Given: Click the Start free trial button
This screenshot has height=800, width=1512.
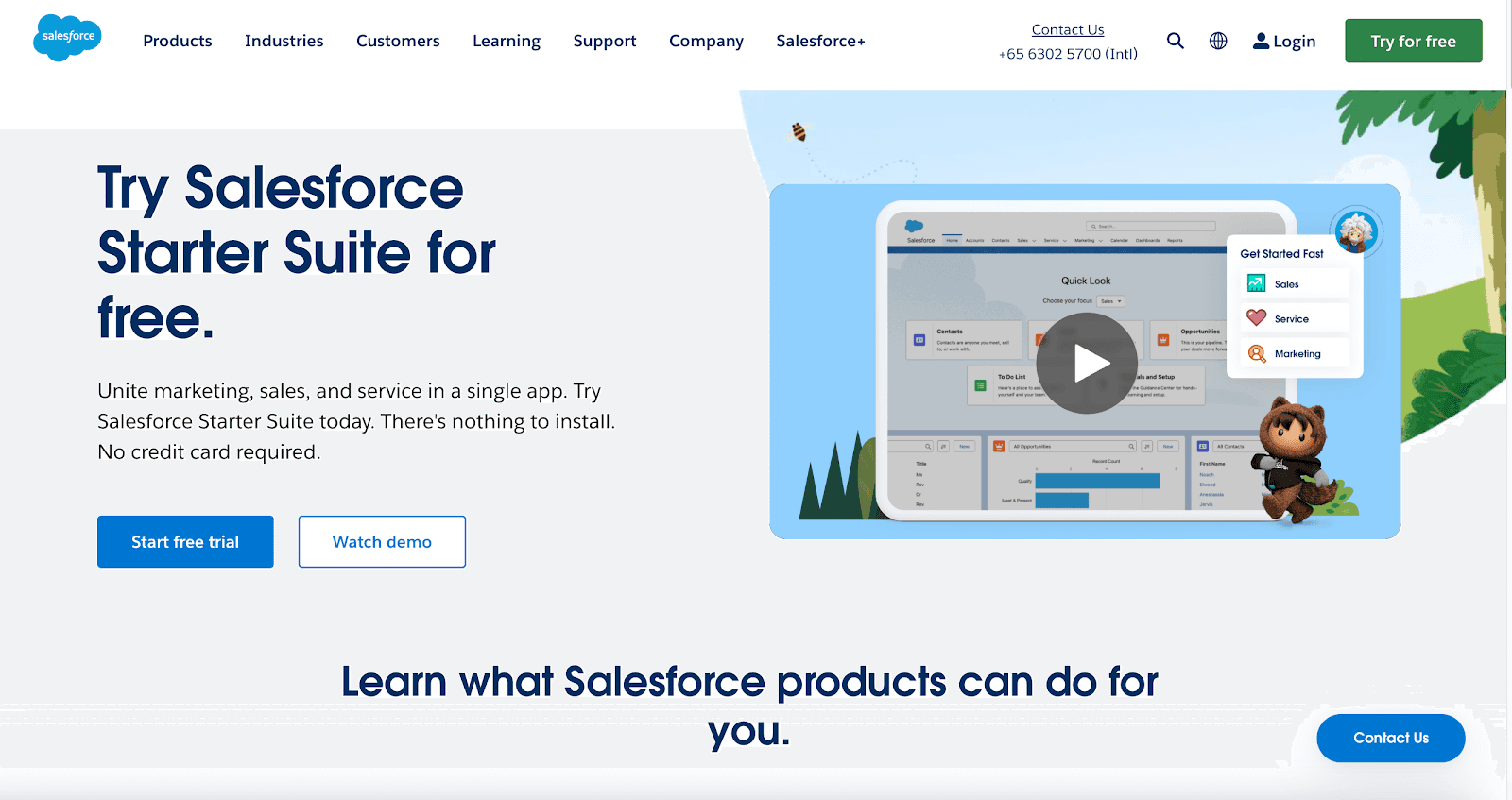Looking at the screenshot, I should pyautogui.click(x=185, y=541).
